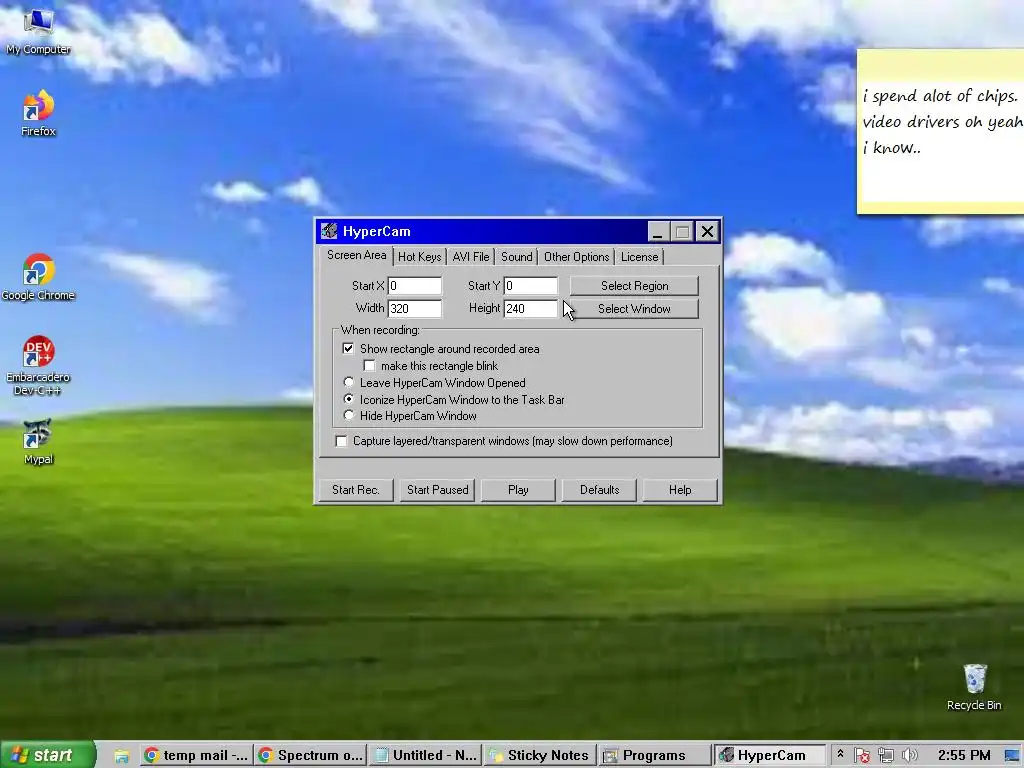Reset settings with the Defaults button
Image resolution: width=1024 pixels, height=768 pixels.
[600, 490]
